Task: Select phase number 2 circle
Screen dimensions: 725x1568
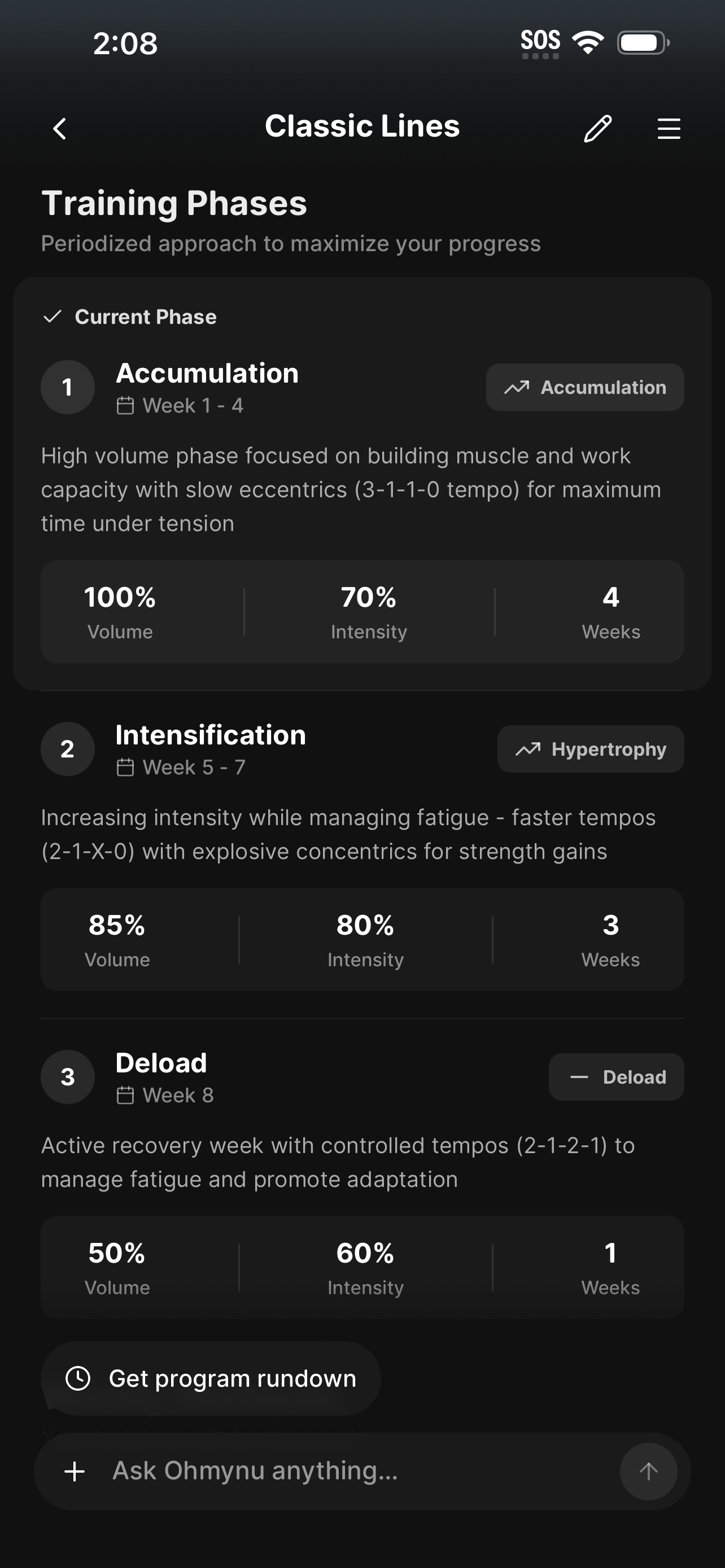Action: [x=68, y=750]
